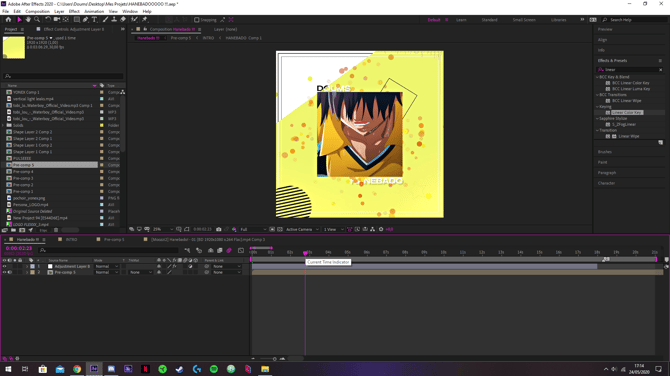Open Reset Exposure icon in viewer
This screenshot has height=376, width=670.
click(381, 229)
